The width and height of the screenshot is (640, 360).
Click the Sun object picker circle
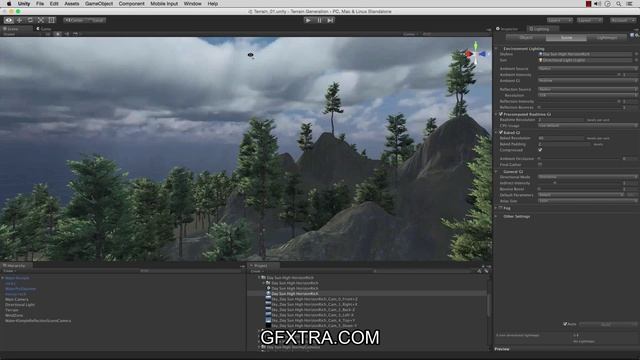click(x=636, y=60)
